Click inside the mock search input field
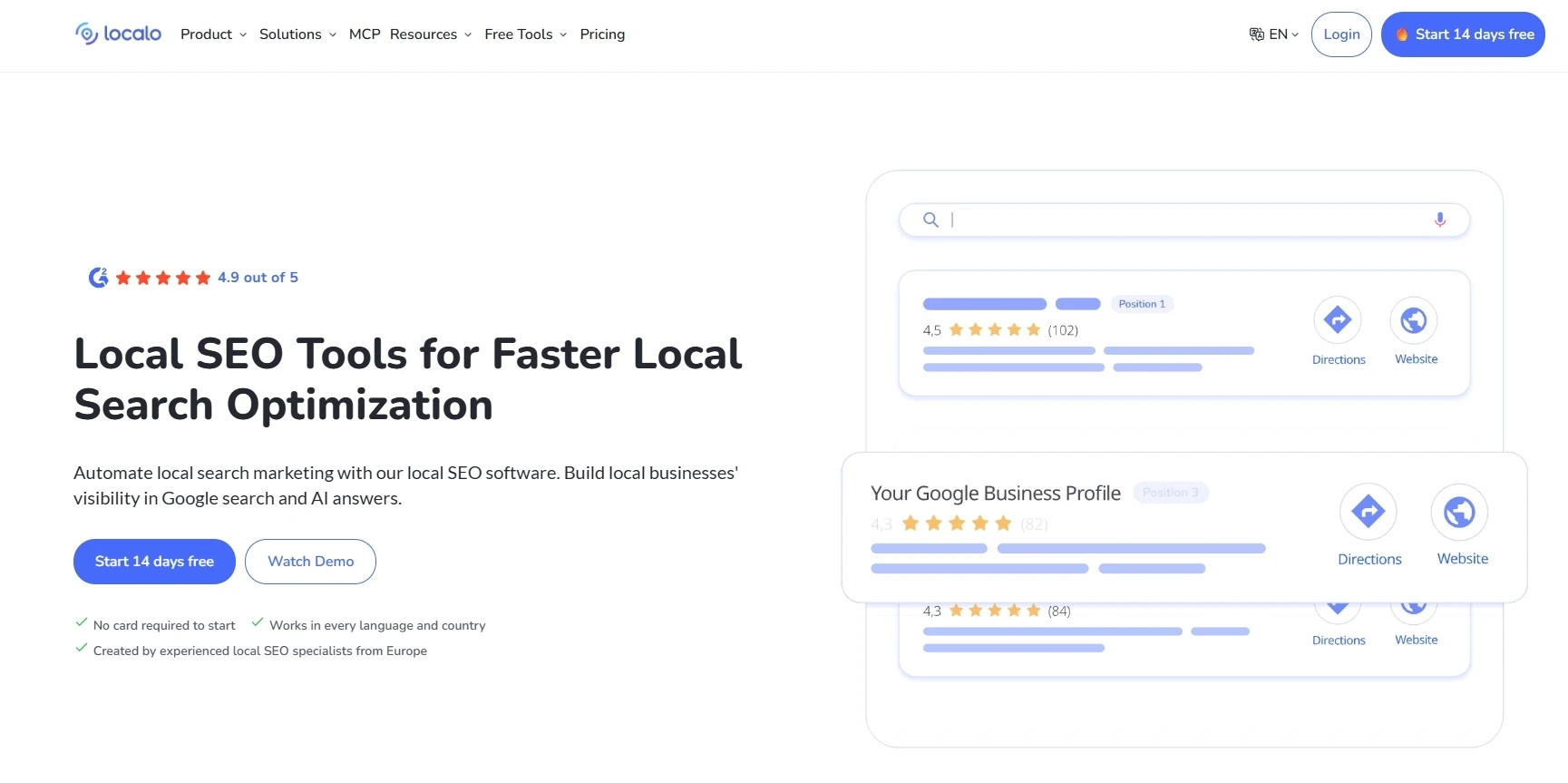 pos(1183,220)
